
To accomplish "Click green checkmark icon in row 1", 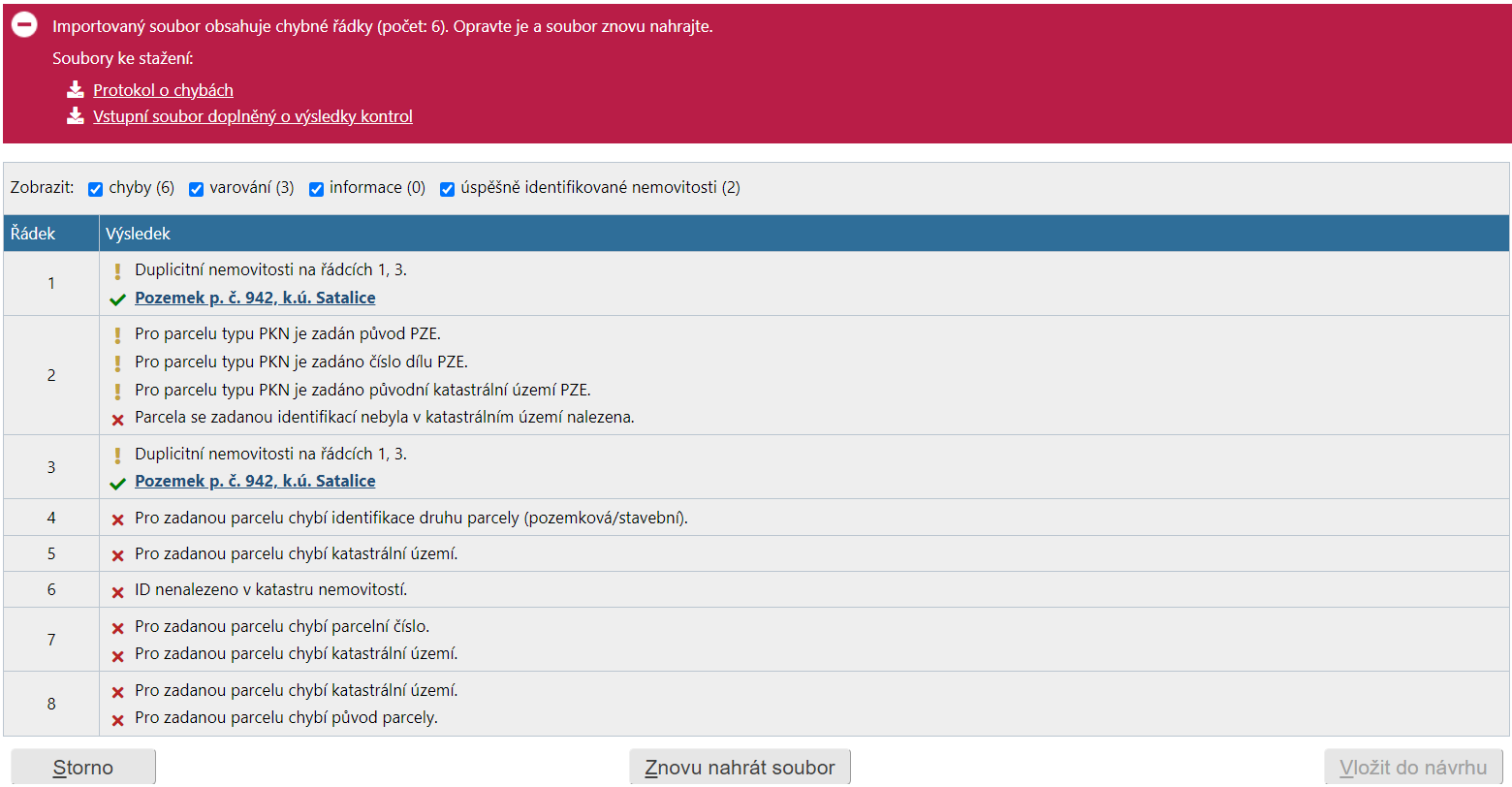I will [117, 299].
